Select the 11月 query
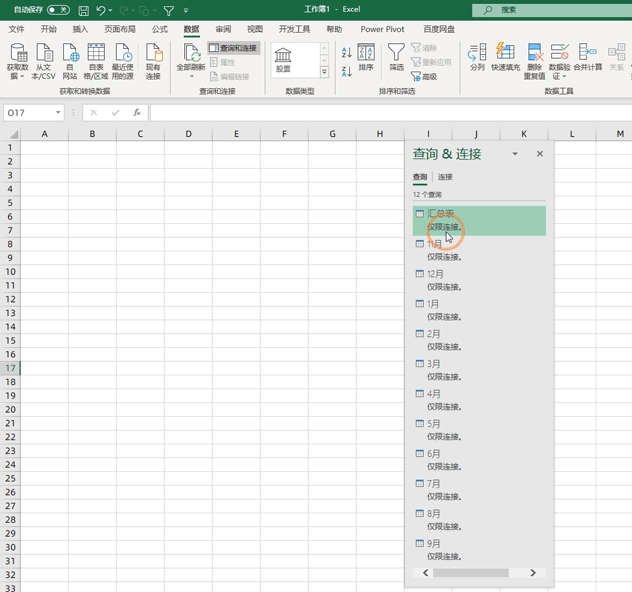 (x=479, y=250)
